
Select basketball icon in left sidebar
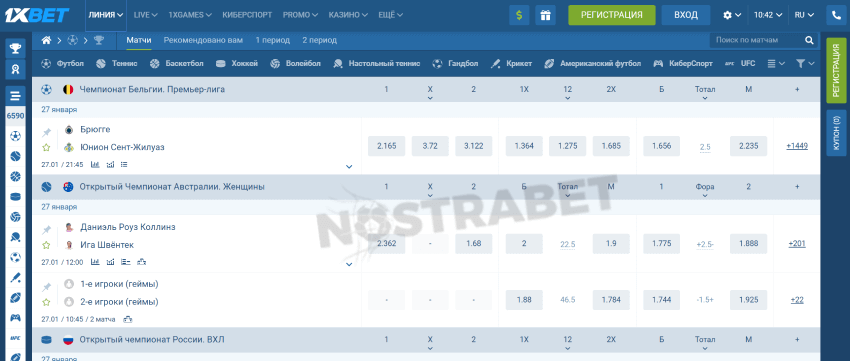coord(15,176)
